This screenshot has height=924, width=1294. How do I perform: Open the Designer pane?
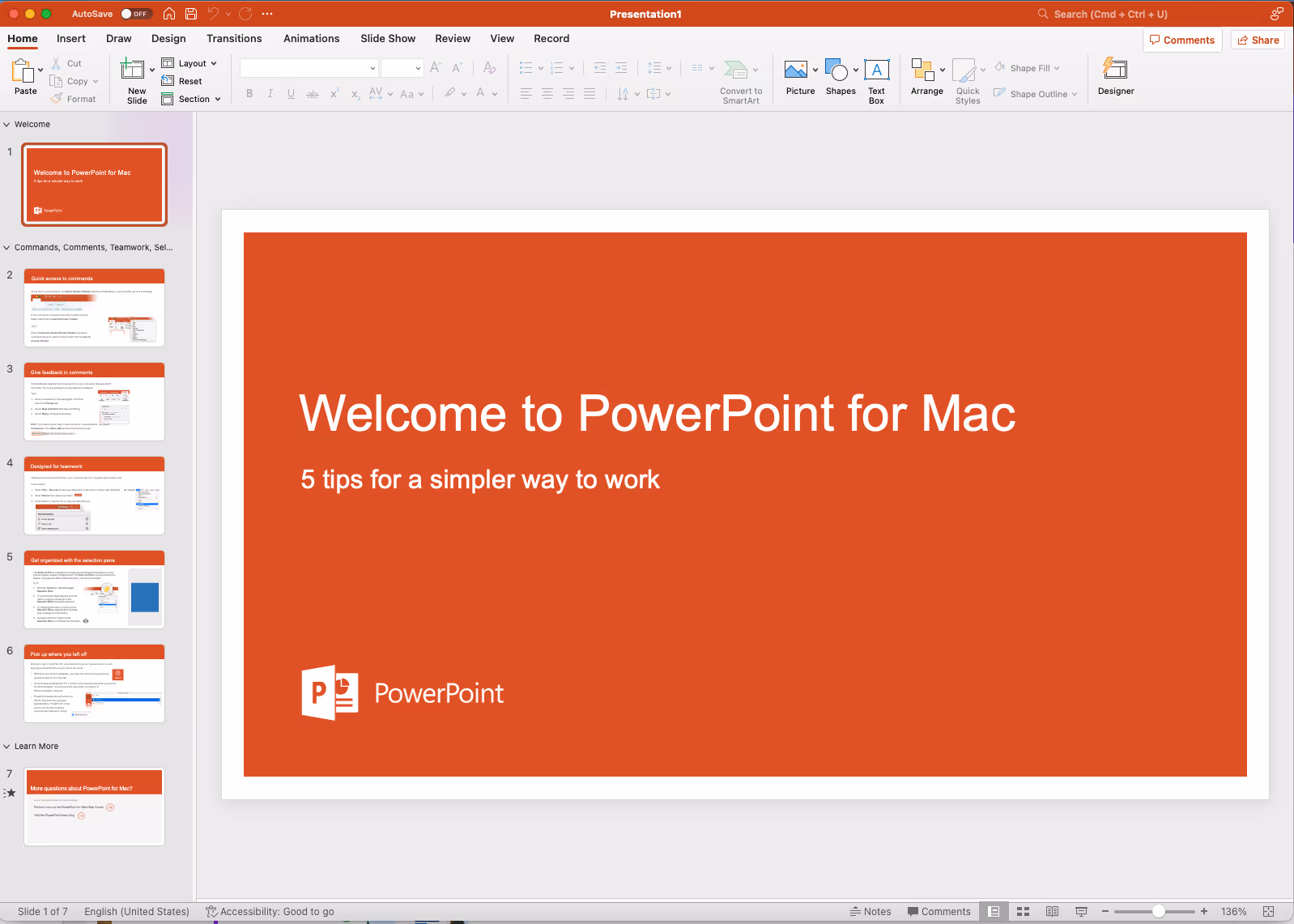click(1116, 77)
